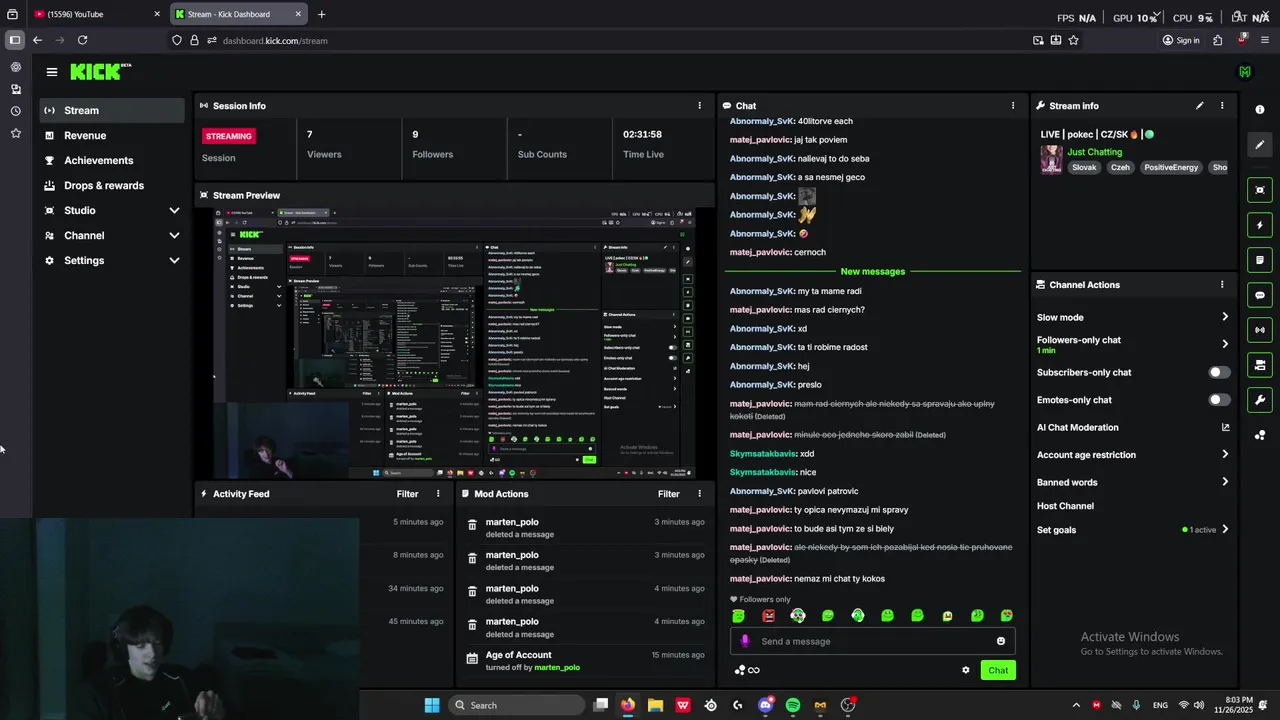Image resolution: width=1280 pixels, height=720 pixels.
Task: Click marten_polo in the Age of Account entry
Action: [x=557, y=667]
